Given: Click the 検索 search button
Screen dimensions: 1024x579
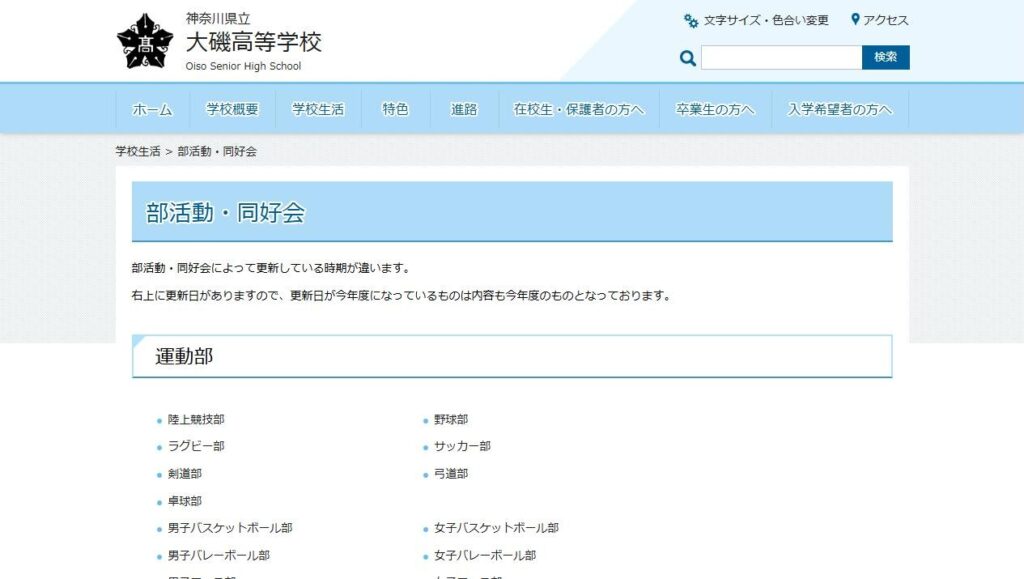Looking at the screenshot, I should point(886,57).
